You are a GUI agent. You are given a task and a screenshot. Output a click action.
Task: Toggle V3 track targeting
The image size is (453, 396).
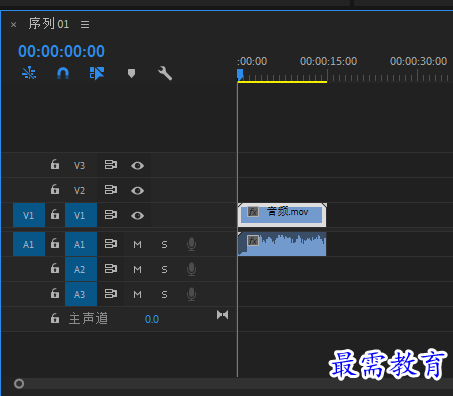point(79,165)
